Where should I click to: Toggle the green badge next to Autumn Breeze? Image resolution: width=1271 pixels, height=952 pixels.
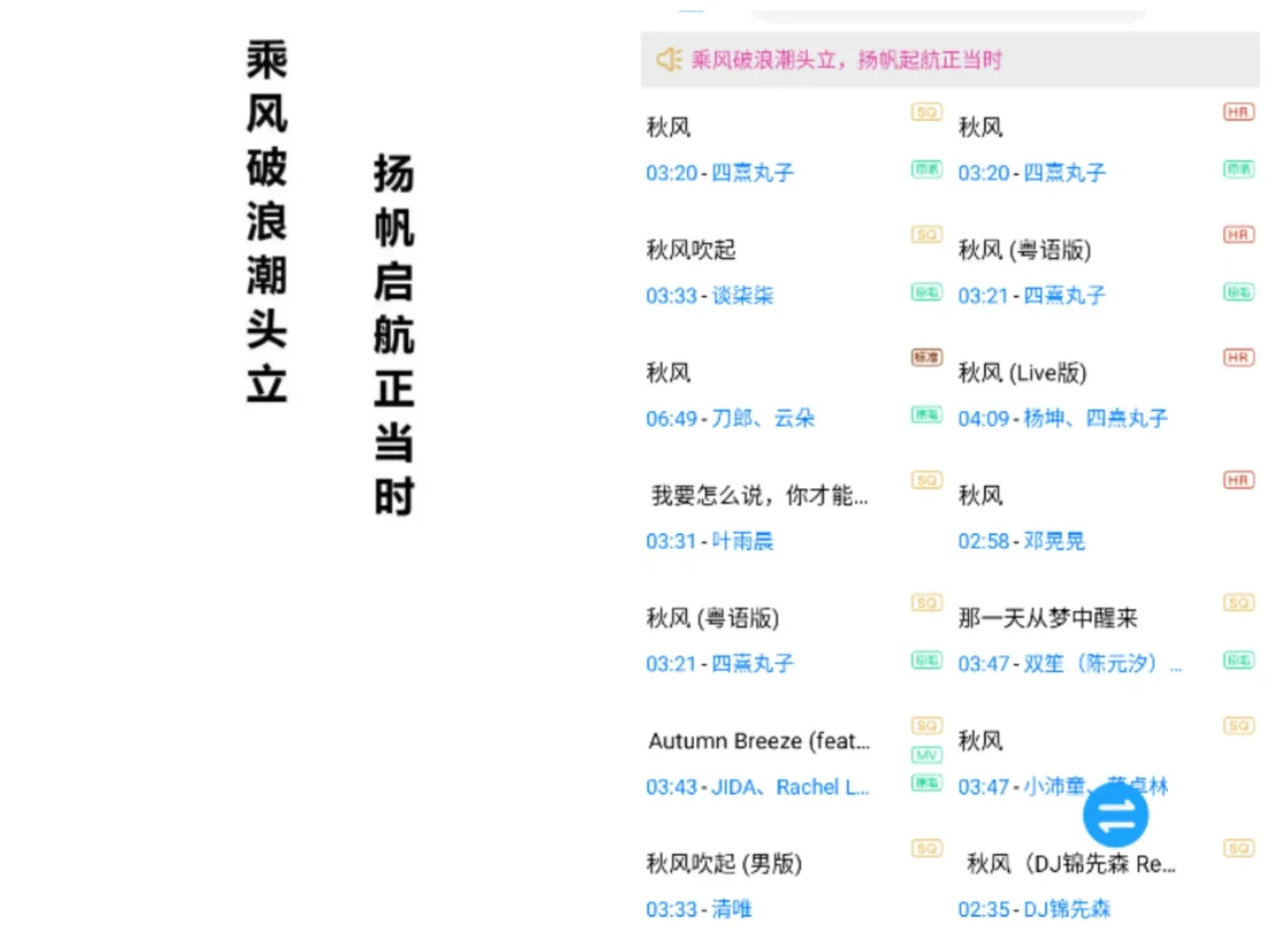[x=925, y=783]
